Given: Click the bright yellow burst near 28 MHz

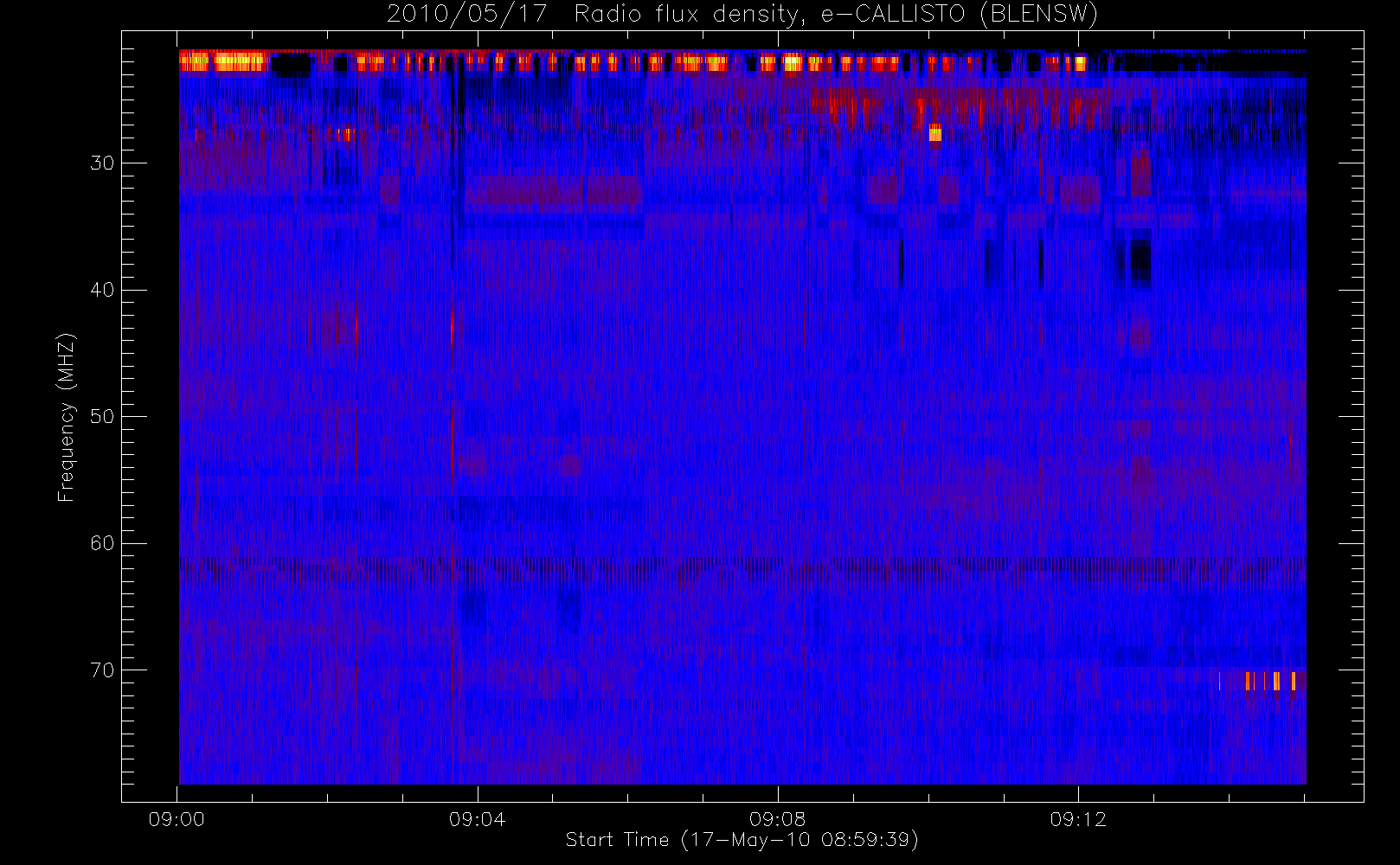Looking at the screenshot, I should point(934,133).
